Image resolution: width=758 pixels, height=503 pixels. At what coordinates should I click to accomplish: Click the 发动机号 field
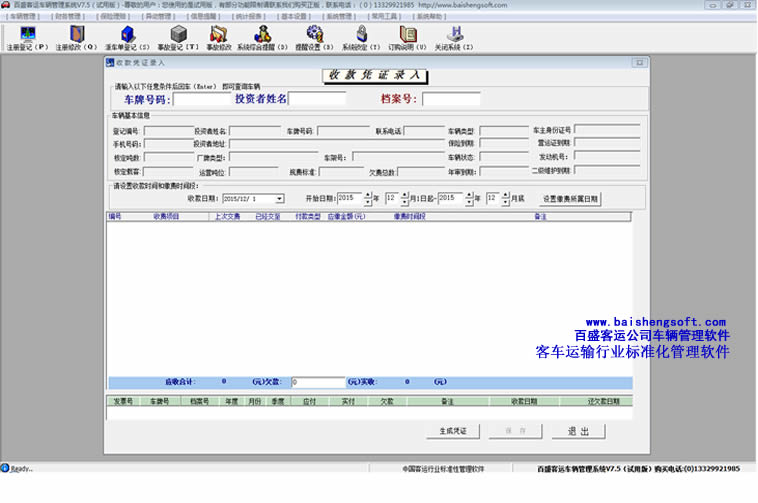(607, 156)
